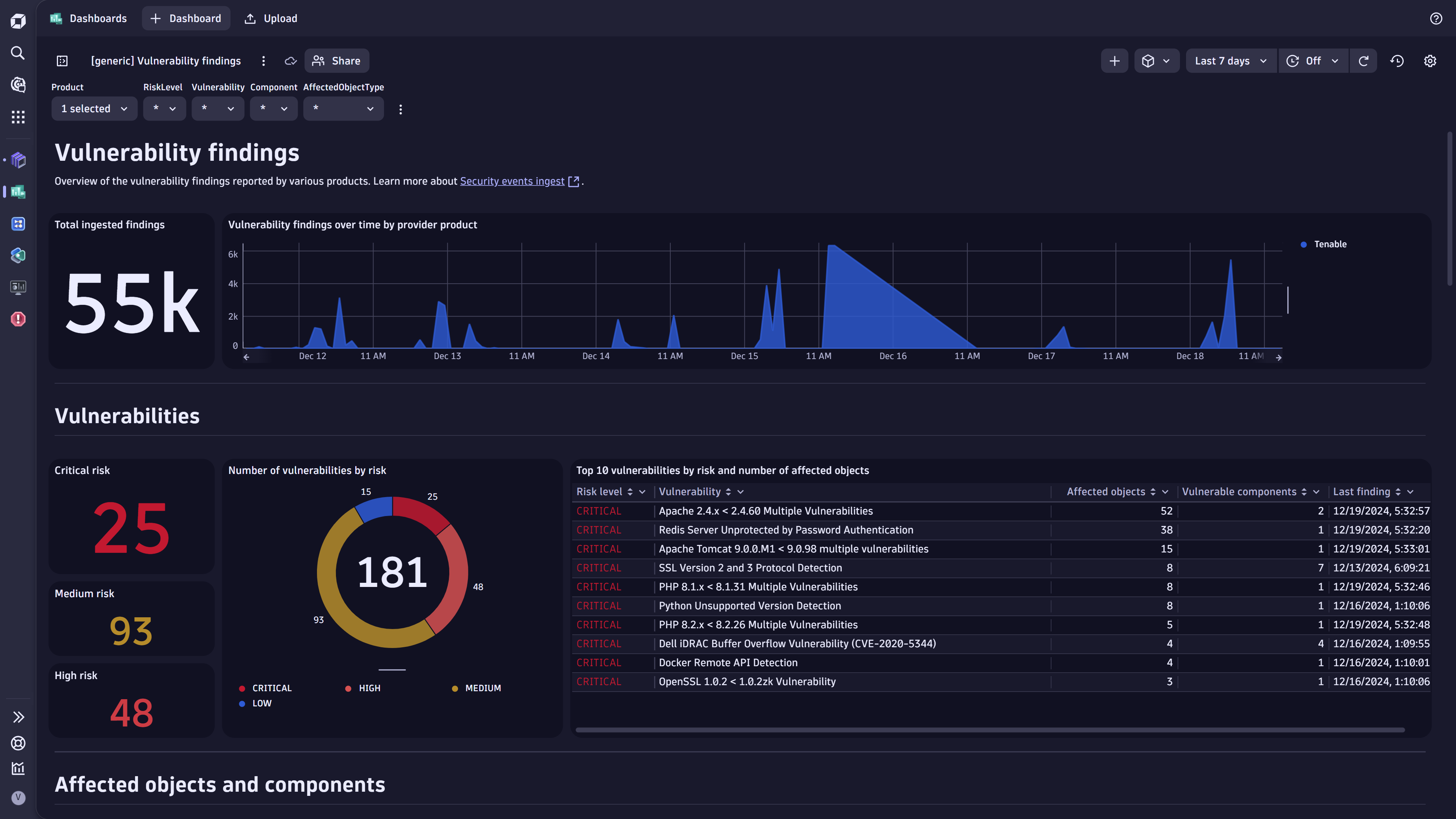Click the monitor analytics icon in the sidebar

click(17, 287)
